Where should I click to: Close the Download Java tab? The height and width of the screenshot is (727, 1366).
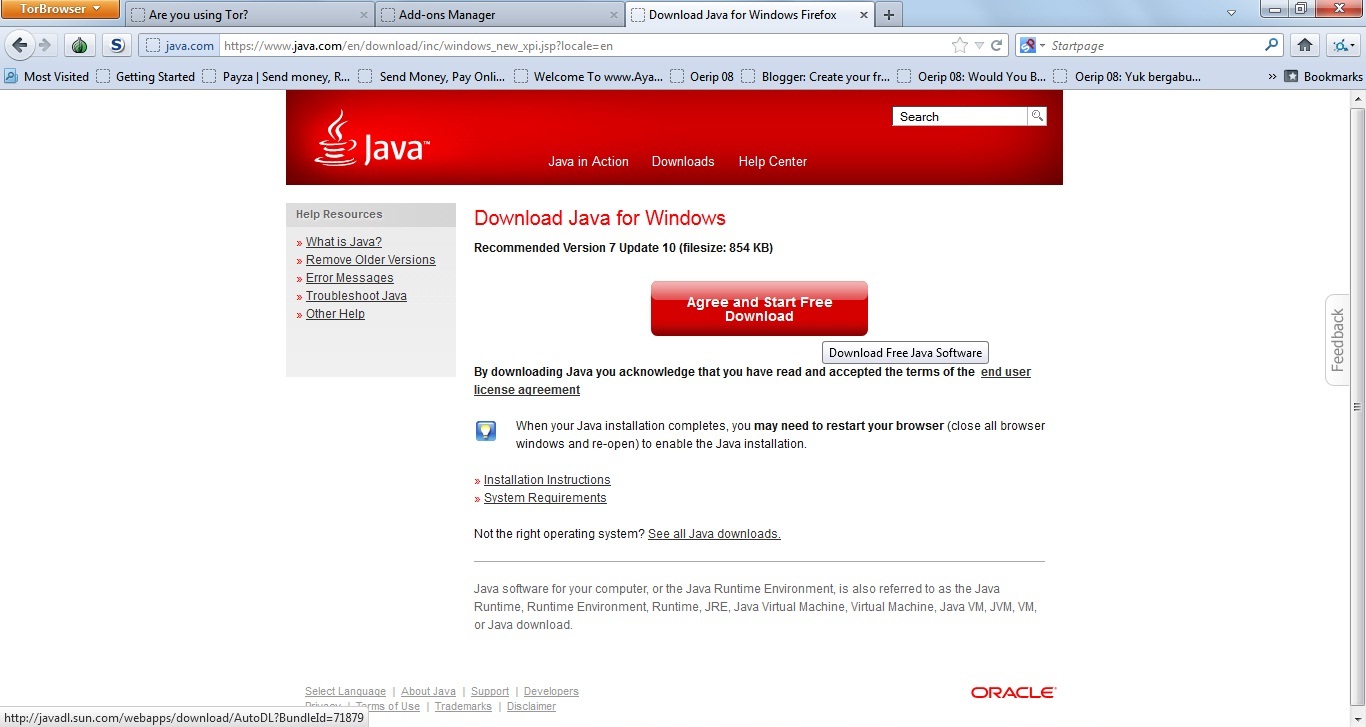pos(863,15)
